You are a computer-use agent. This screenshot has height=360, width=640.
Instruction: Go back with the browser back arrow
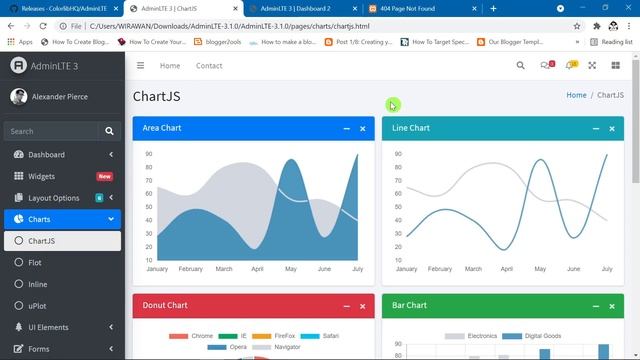coord(11,26)
